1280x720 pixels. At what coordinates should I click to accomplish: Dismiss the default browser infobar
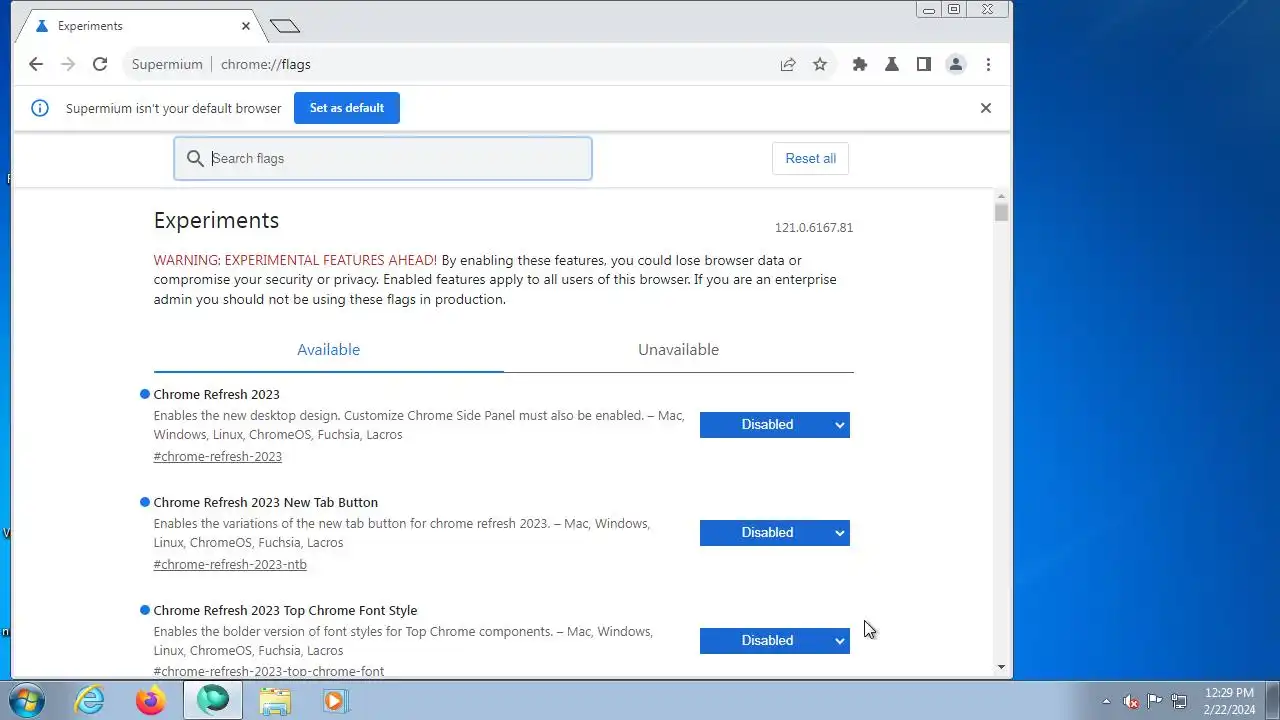click(986, 108)
